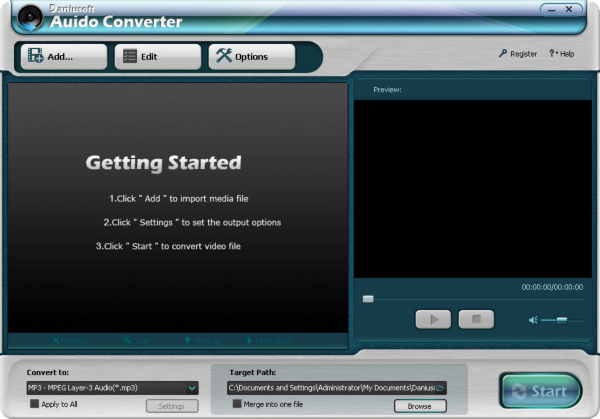Enable the Apply to All checkbox
Viewport: 600px width, 419px height.
click(34, 404)
